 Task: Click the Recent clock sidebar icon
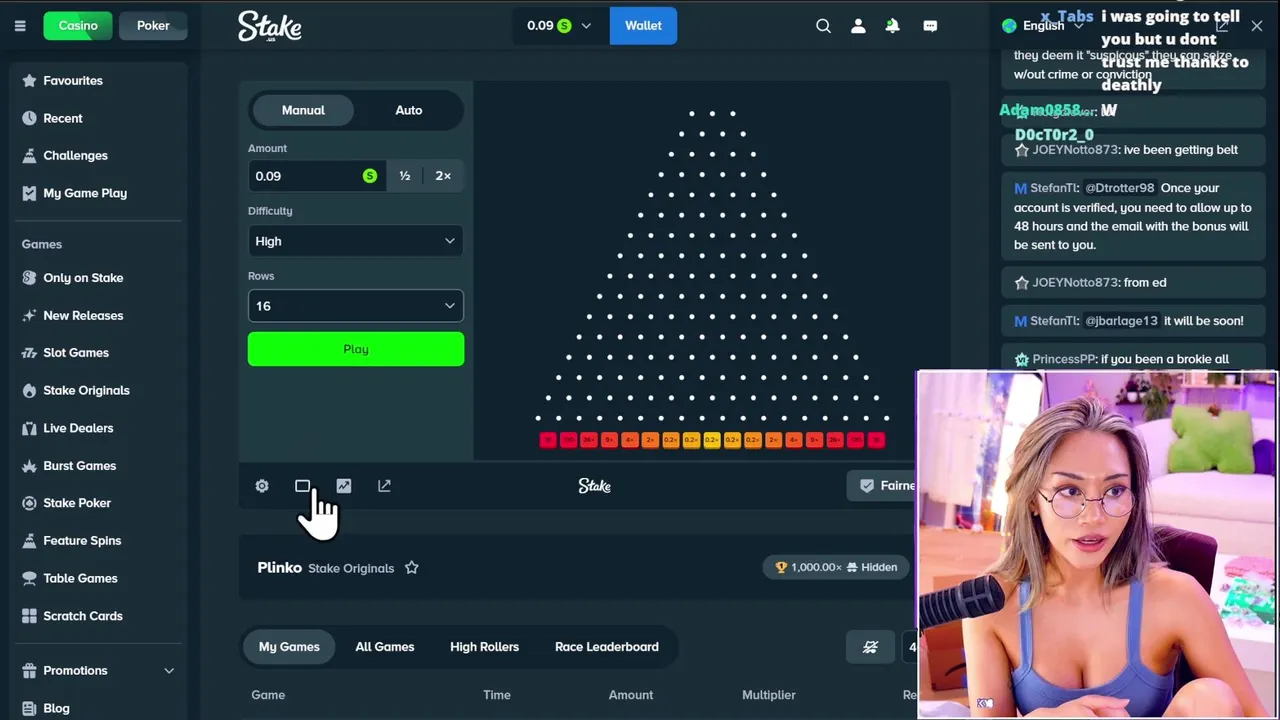coord(29,118)
